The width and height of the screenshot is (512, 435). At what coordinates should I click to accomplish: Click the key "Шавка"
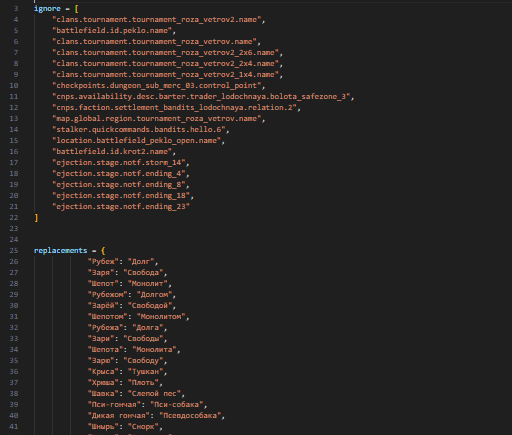click(103, 394)
